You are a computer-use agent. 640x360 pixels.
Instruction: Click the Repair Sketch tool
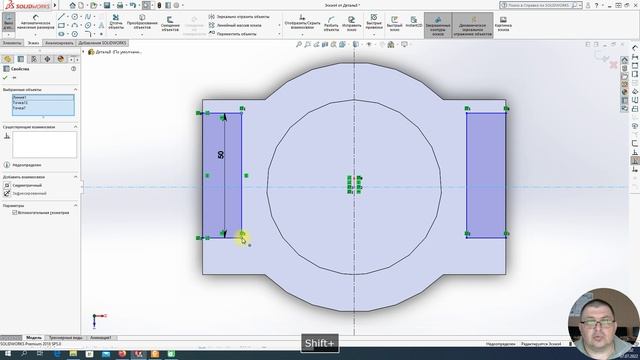351,24
